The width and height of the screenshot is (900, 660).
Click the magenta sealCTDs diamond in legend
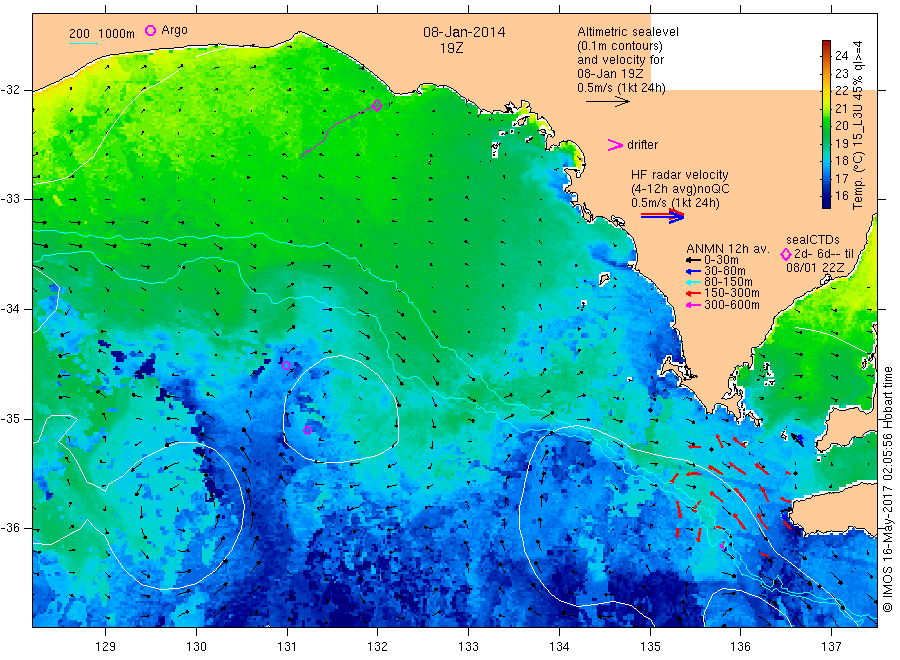[x=786, y=254]
